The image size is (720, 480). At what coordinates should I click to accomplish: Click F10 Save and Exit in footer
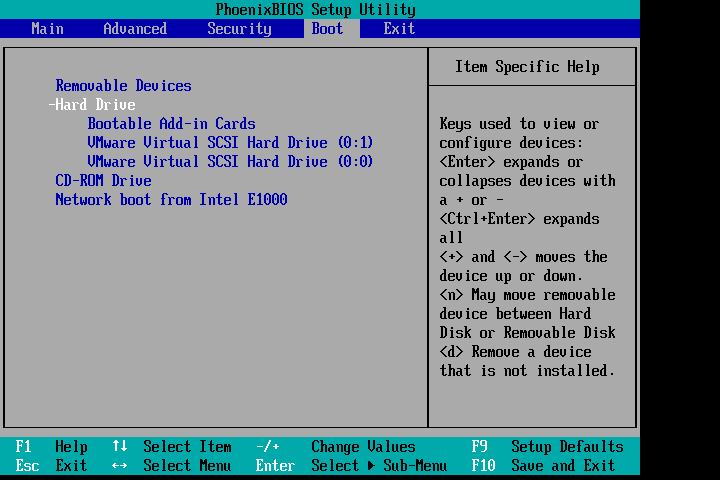click(x=543, y=466)
